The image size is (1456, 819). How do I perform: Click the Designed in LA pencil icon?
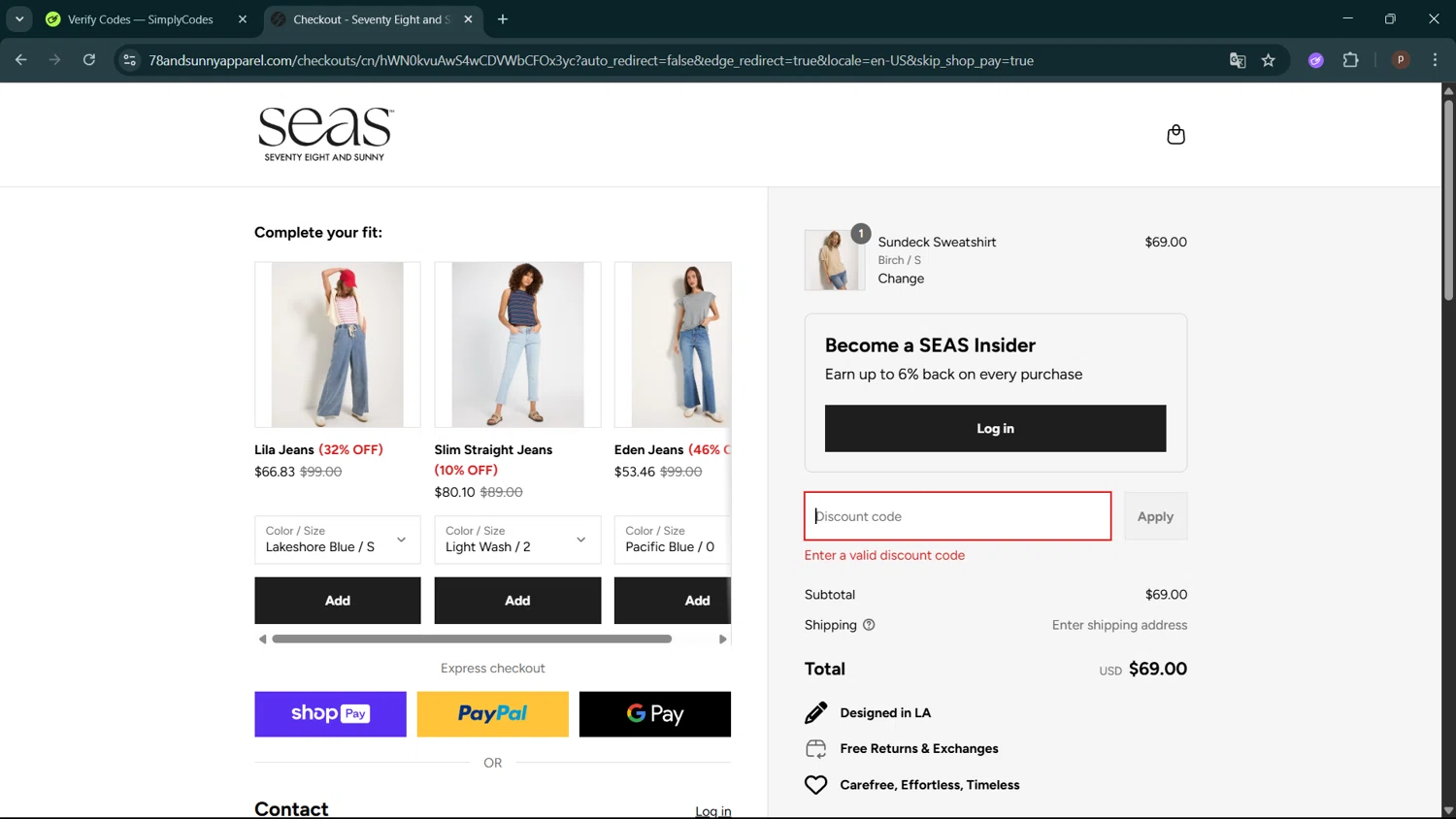[815, 712]
